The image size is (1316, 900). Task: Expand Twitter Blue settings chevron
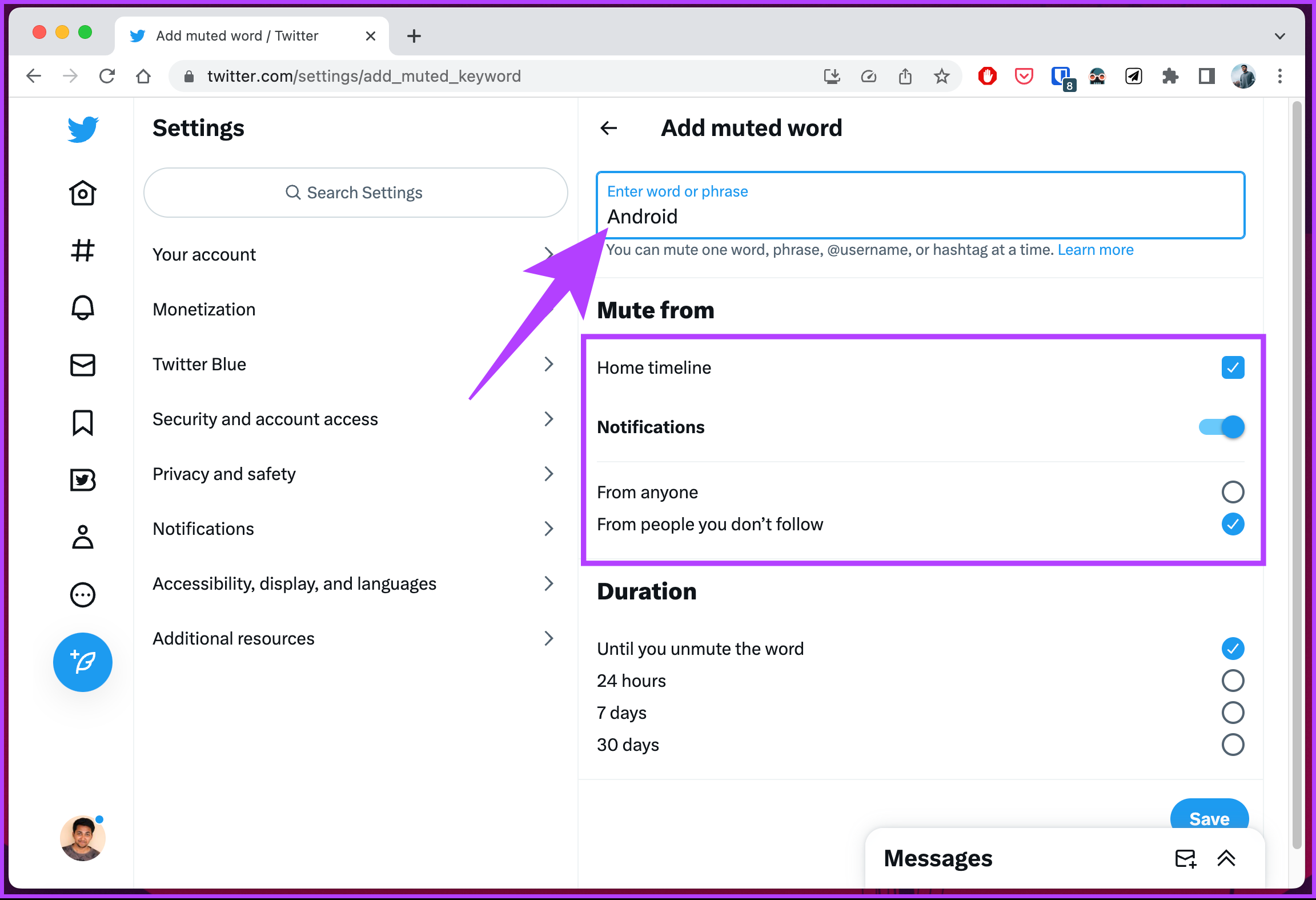pyautogui.click(x=549, y=364)
